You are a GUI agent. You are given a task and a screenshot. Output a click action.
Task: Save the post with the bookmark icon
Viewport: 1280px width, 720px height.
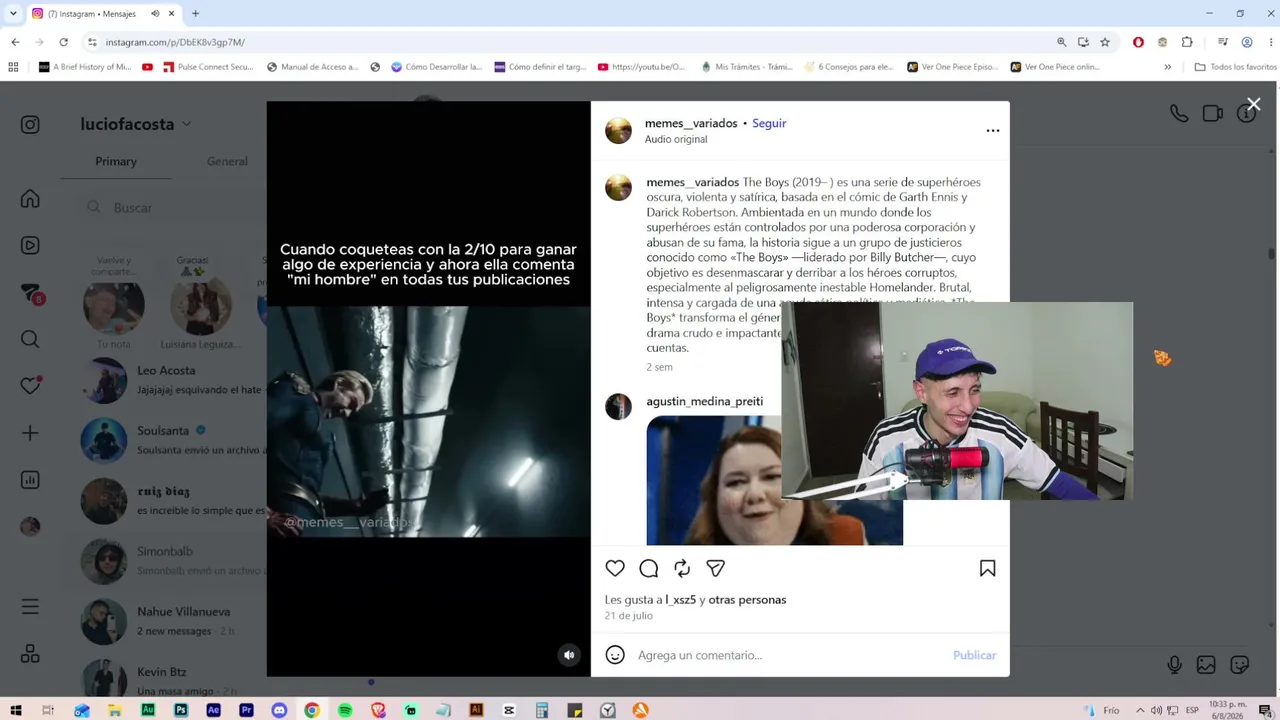[988, 568]
